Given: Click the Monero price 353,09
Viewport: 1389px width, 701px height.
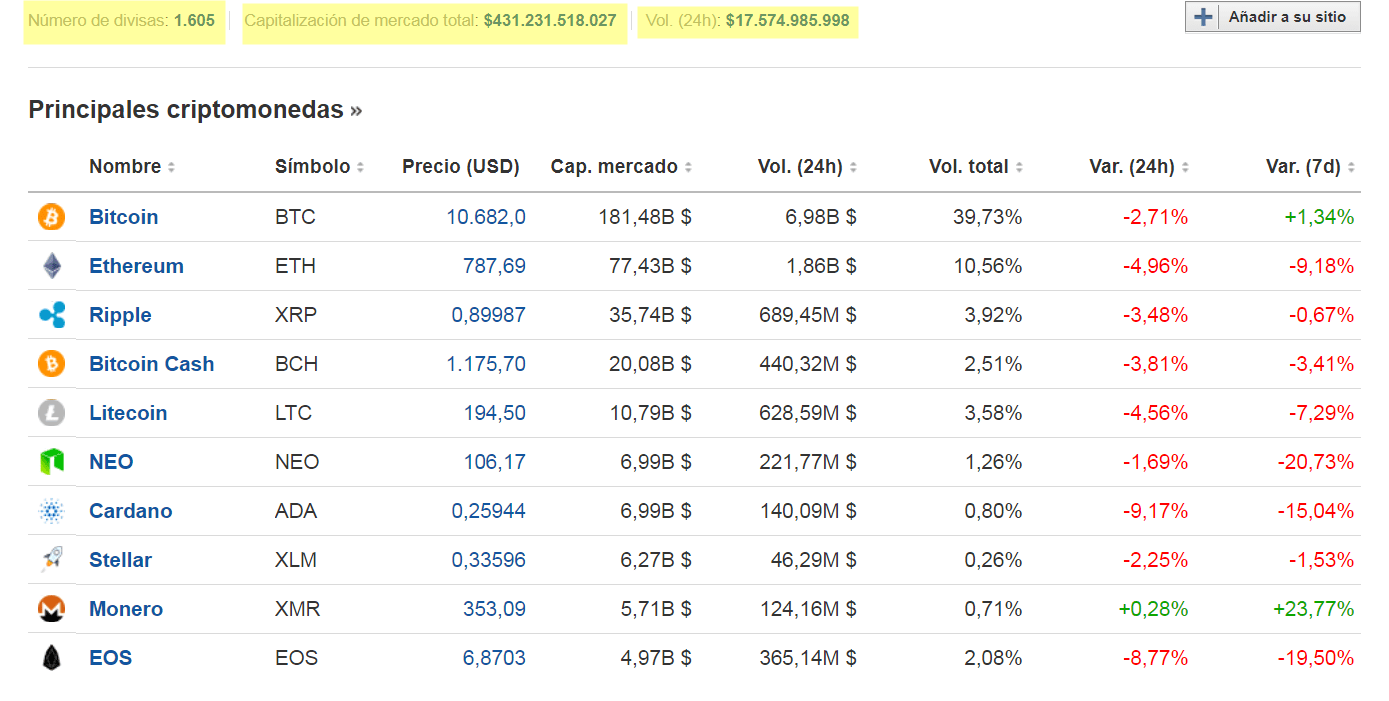Looking at the screenshot, I should [x=494, y=609].
